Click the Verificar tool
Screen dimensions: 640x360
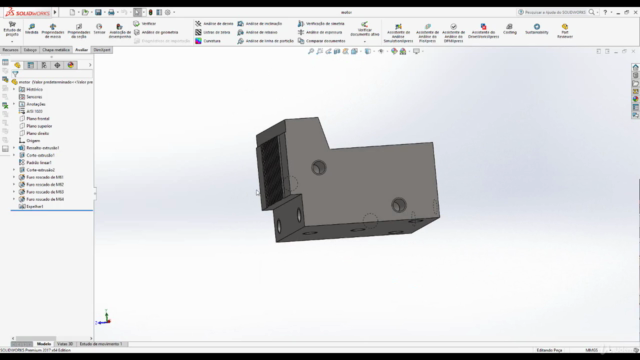(x=145, y=24)
